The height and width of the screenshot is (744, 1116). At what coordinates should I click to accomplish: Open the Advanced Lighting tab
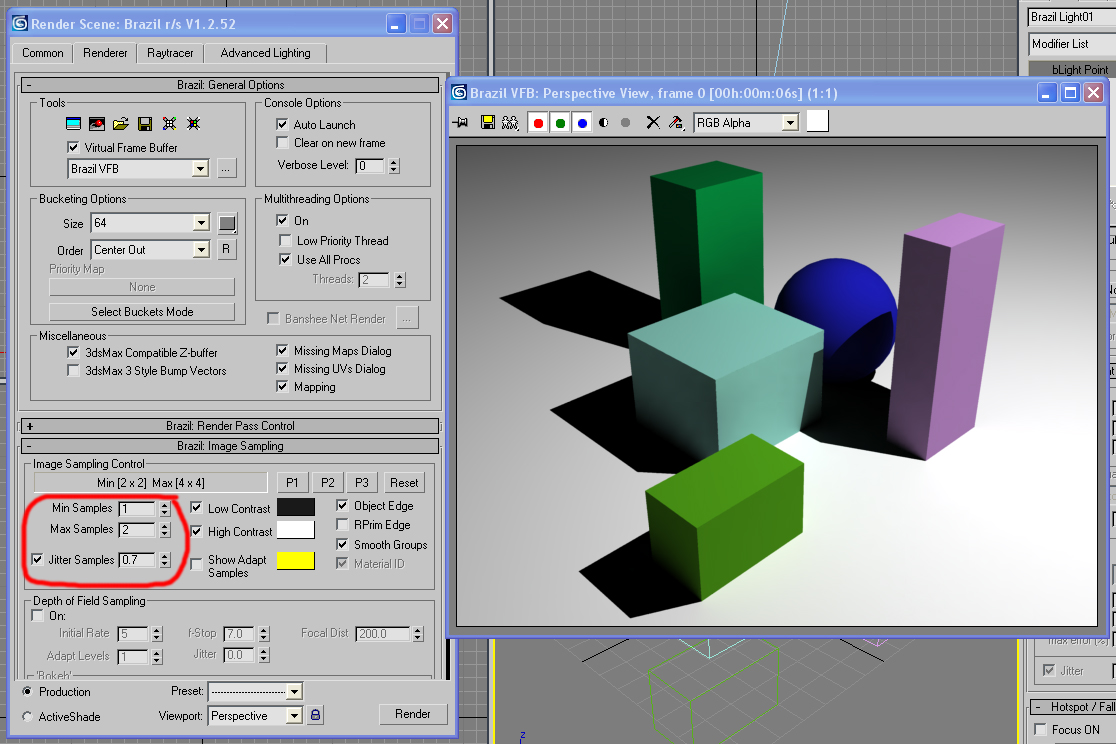(x=265, y=53)
